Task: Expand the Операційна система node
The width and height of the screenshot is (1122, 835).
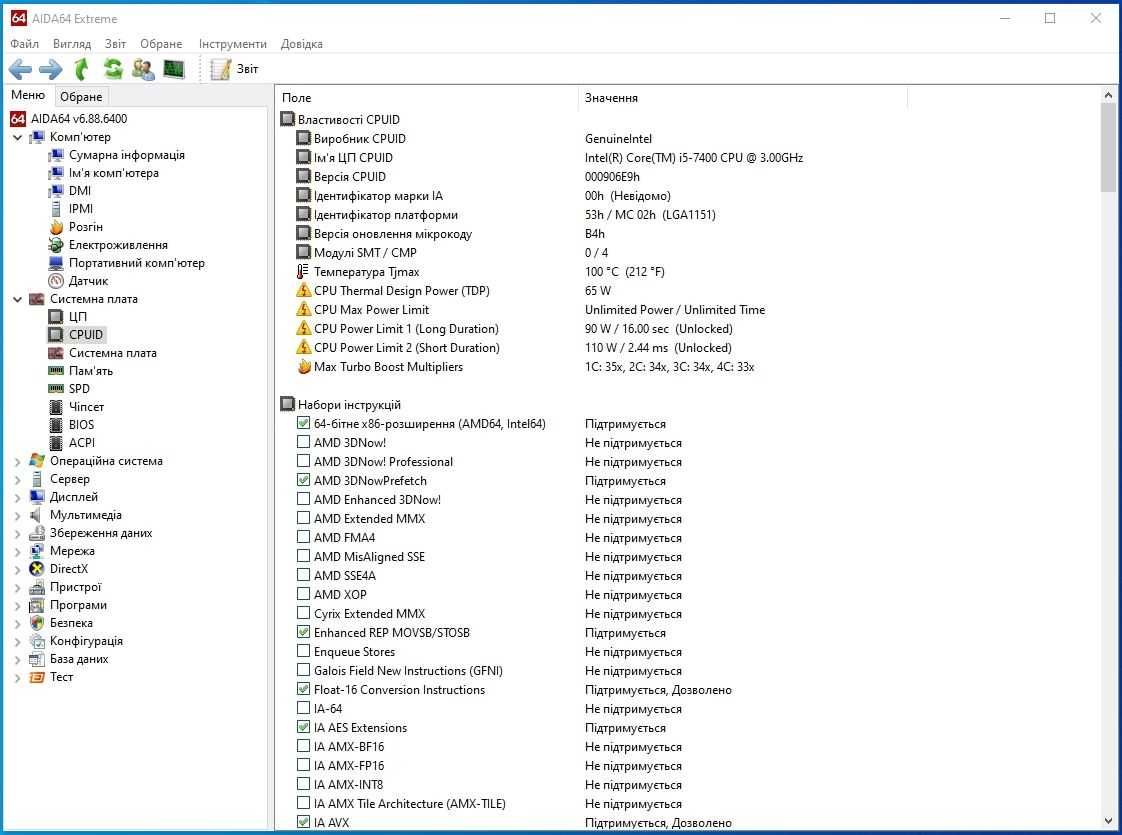Action: point(17,462)
